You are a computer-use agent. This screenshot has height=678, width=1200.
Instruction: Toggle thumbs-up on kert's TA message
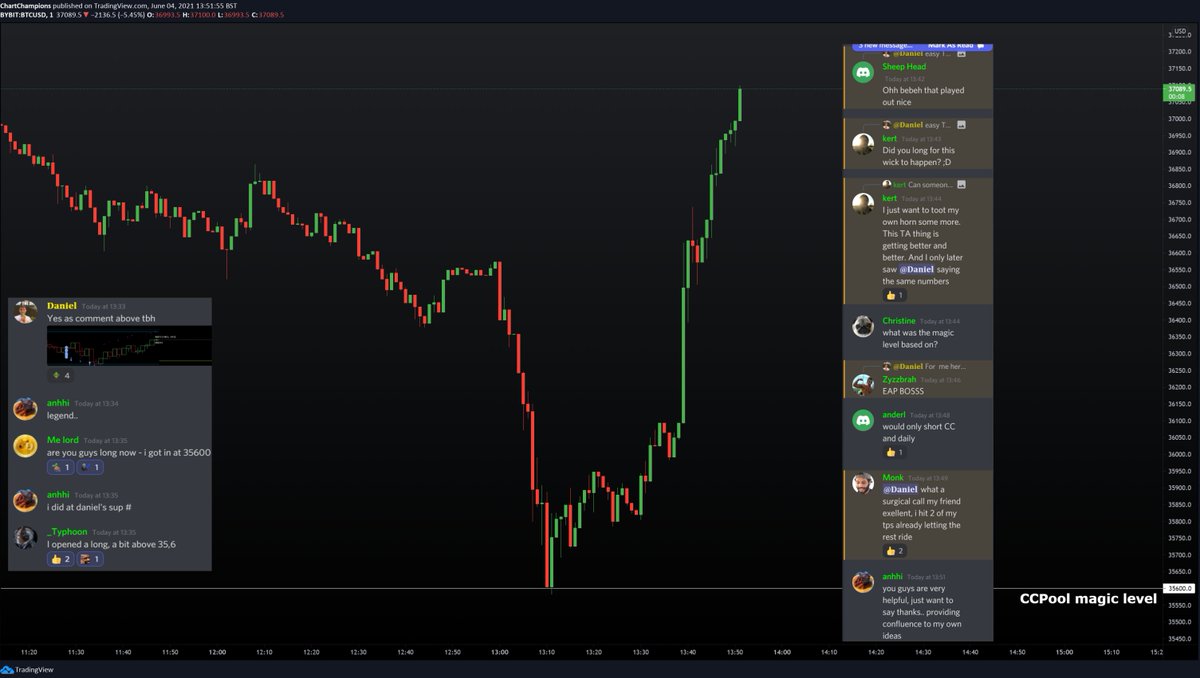coord(894,296)
